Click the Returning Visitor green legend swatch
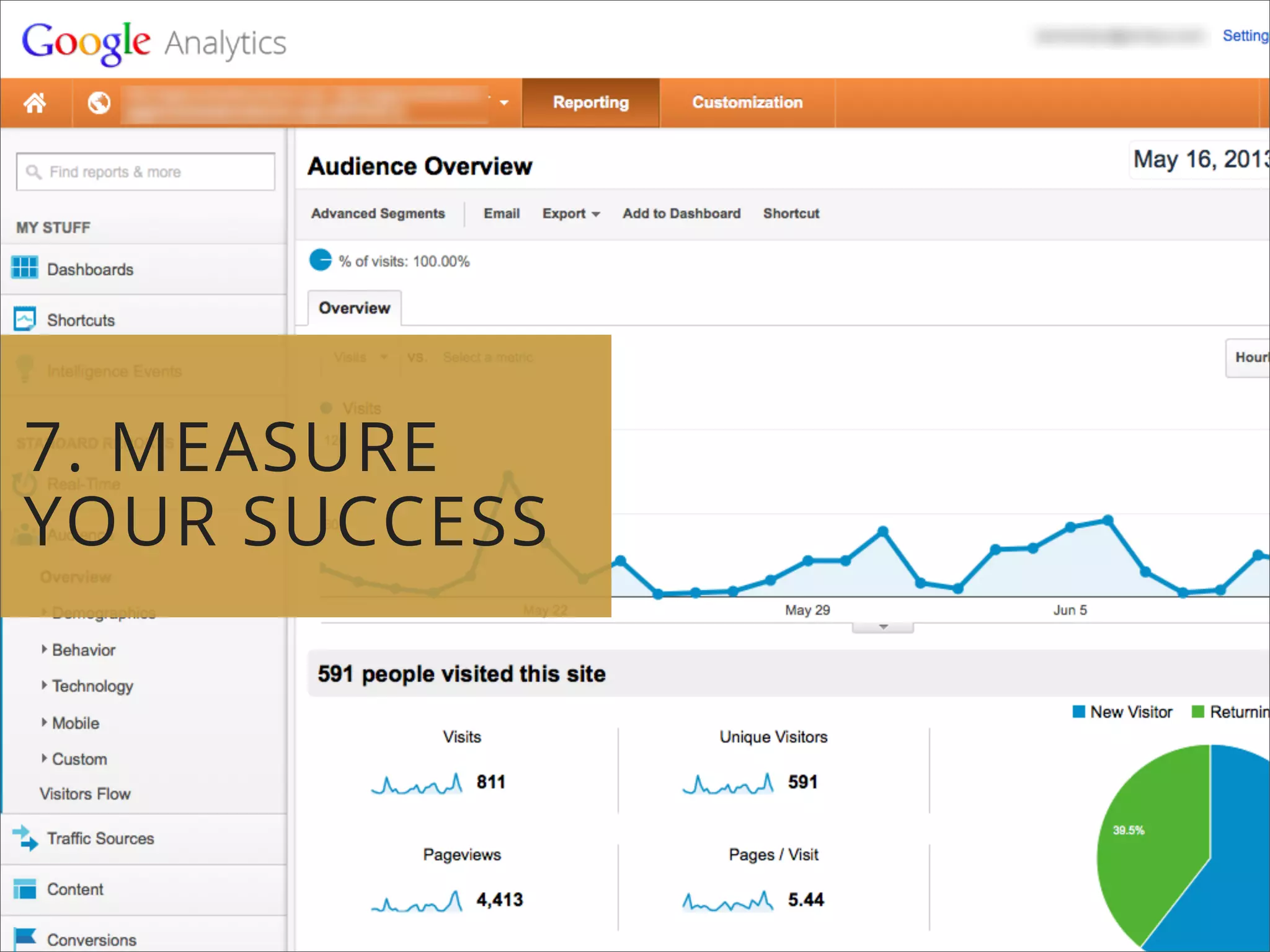1270x952 pixels. 1198,712
